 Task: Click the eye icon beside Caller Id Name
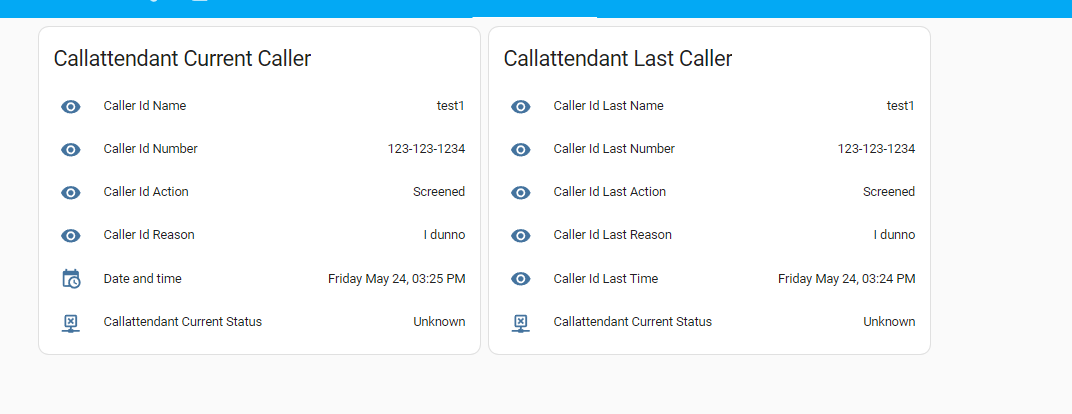coord(71,107)
